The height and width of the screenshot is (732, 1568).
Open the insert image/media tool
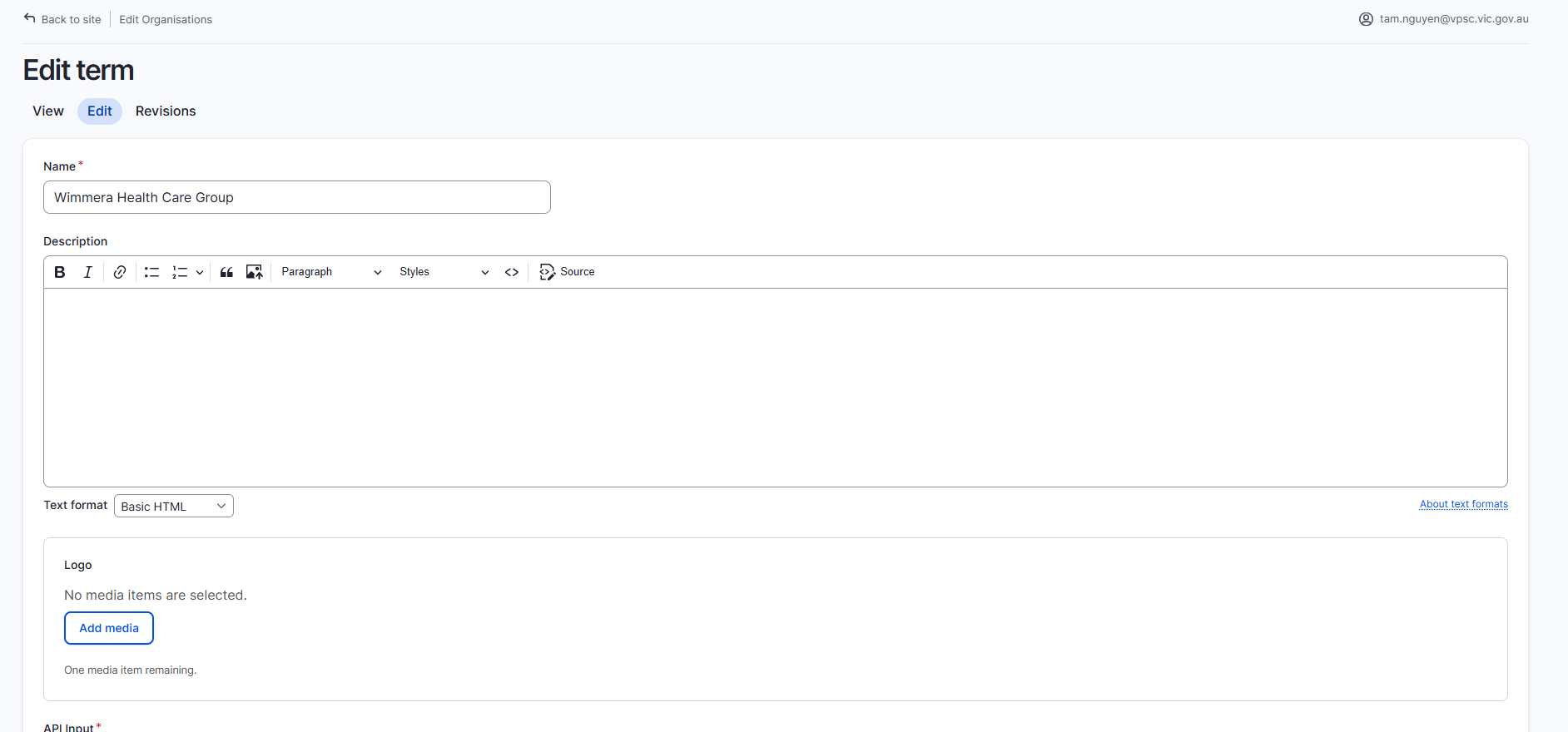[255, 272]
